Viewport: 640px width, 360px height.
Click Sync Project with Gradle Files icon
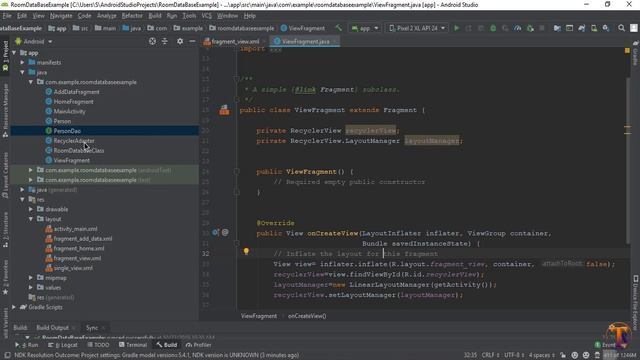tap(582, 28)
